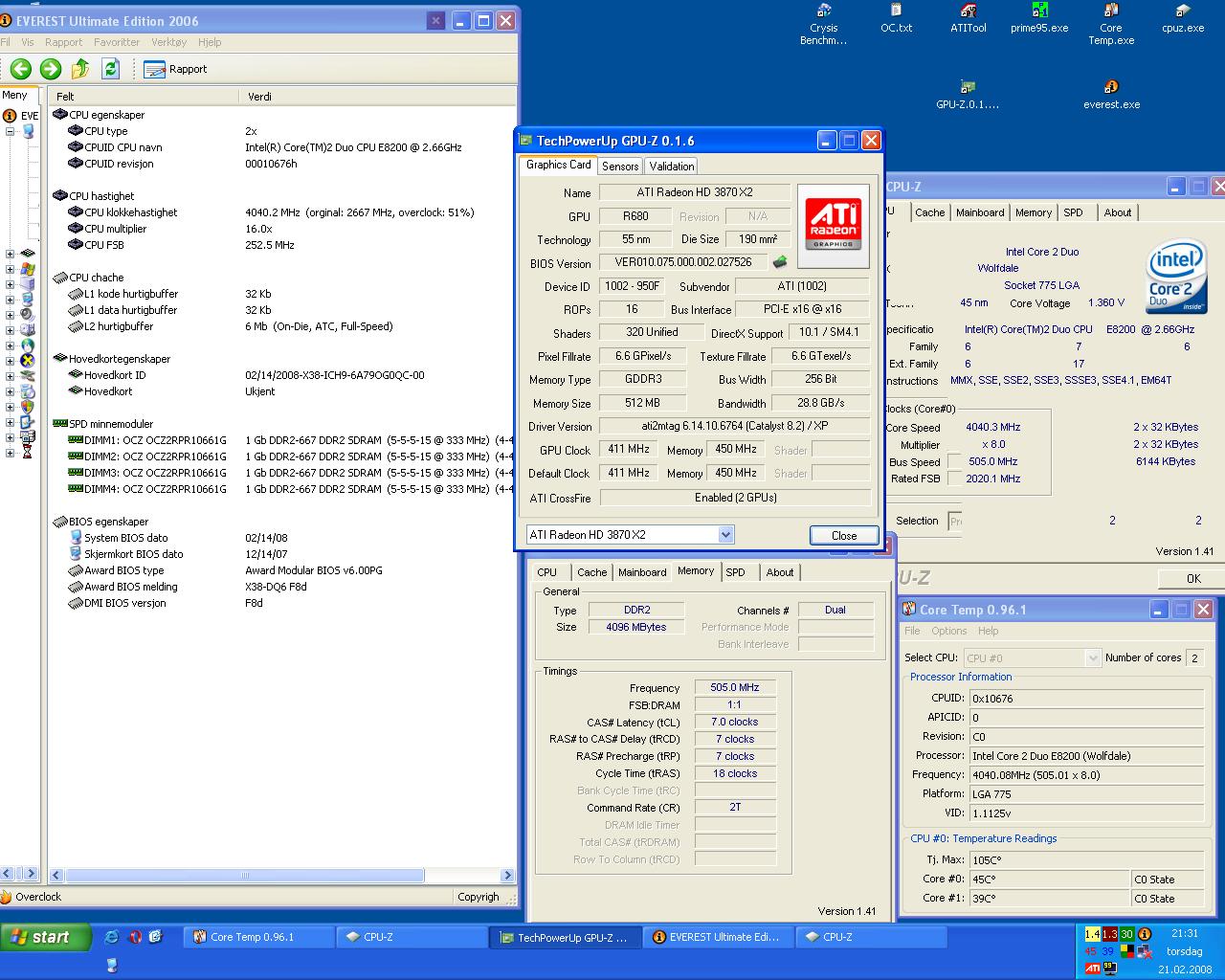This screenshot has width=1225, height=980.
Task: Expand the database node above the hourglass node
Action: pos(11,437)
